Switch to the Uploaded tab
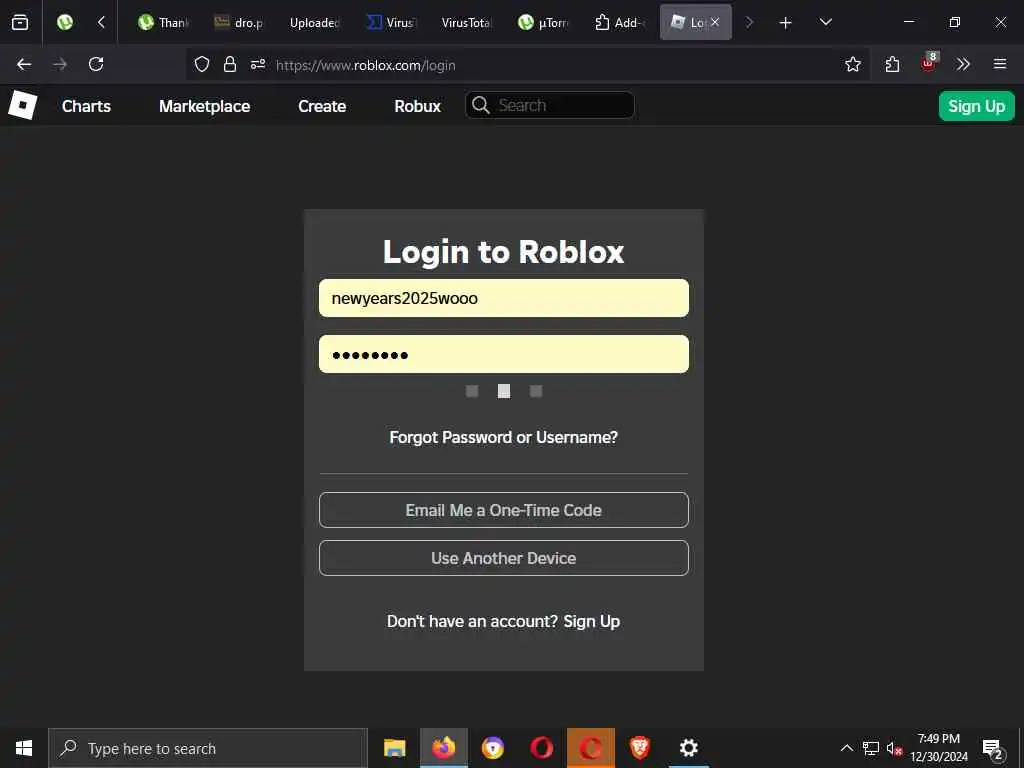This screenshot has width=1024, height=768. click(315, 22)
